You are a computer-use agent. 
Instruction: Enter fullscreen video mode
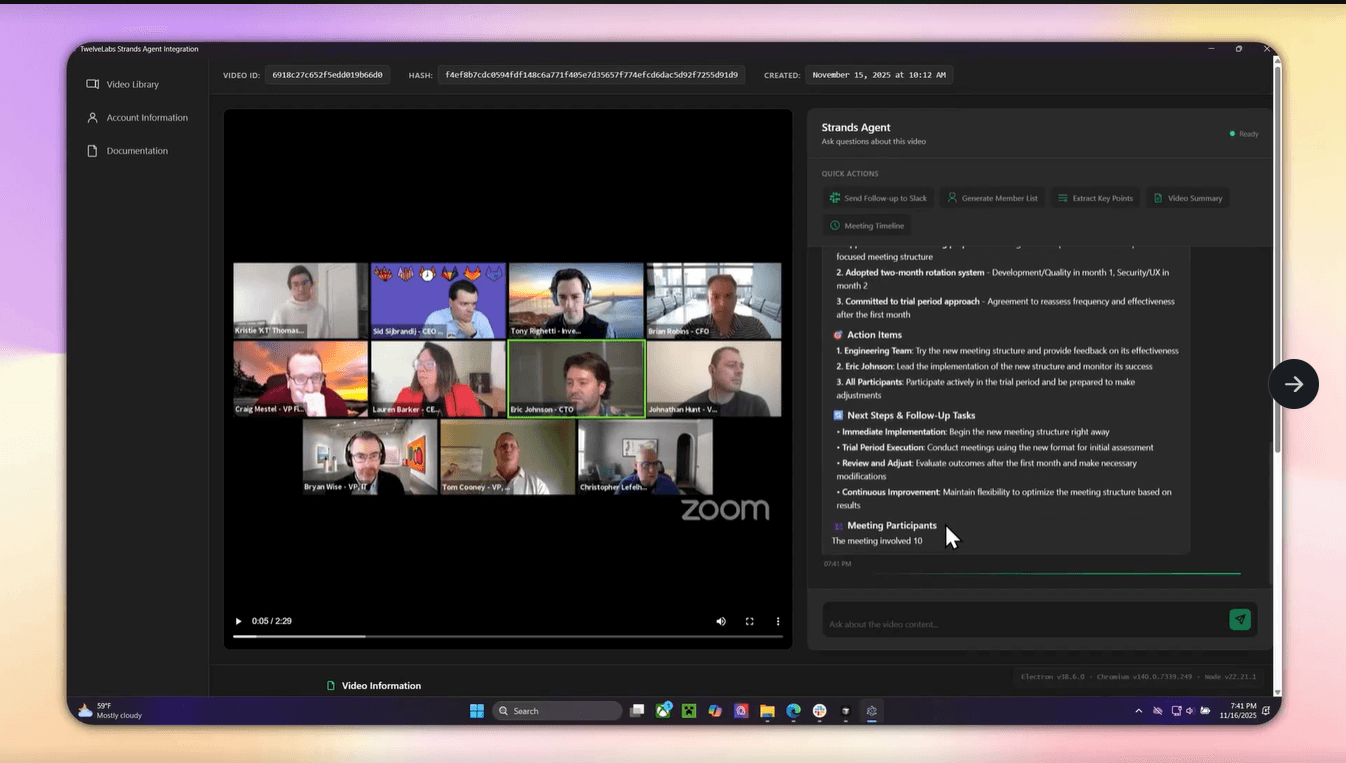[749, 621]
